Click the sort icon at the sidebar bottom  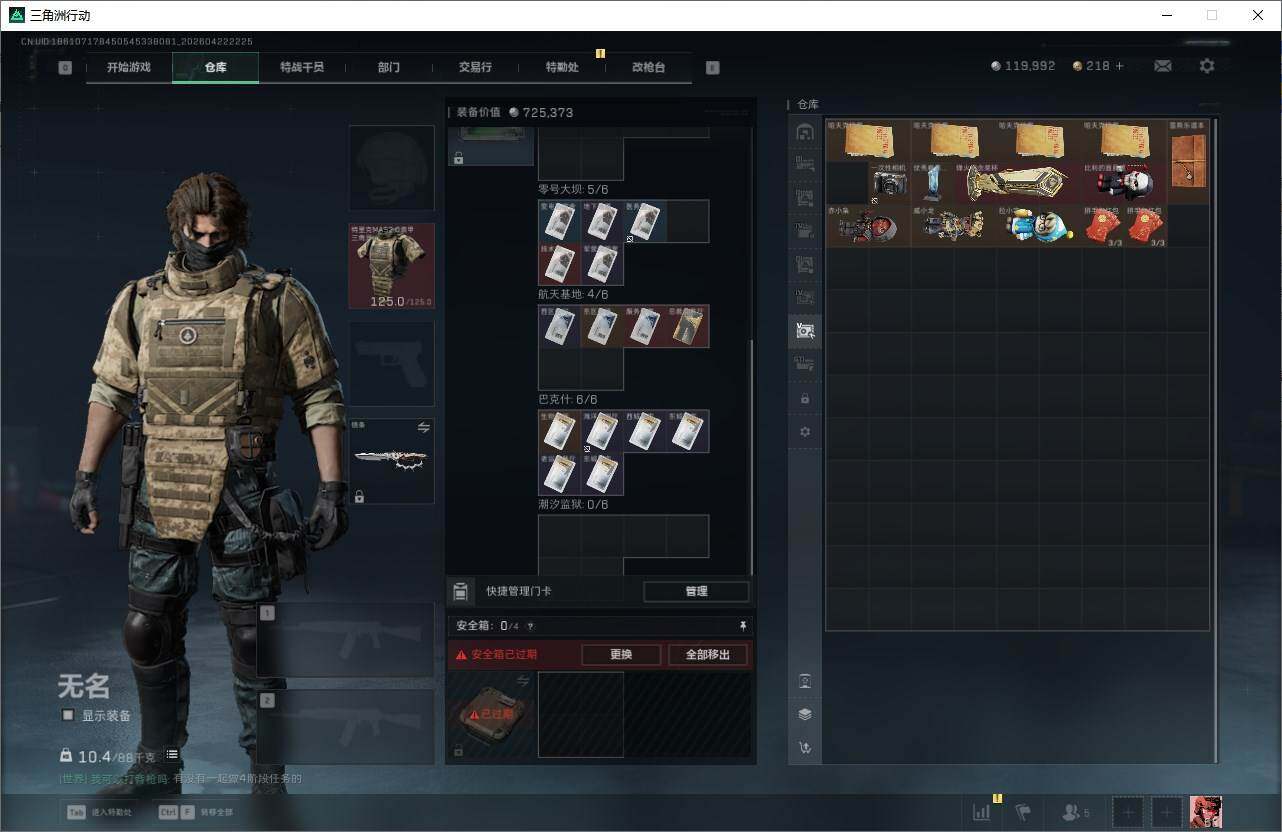click(x=805, y=747)
